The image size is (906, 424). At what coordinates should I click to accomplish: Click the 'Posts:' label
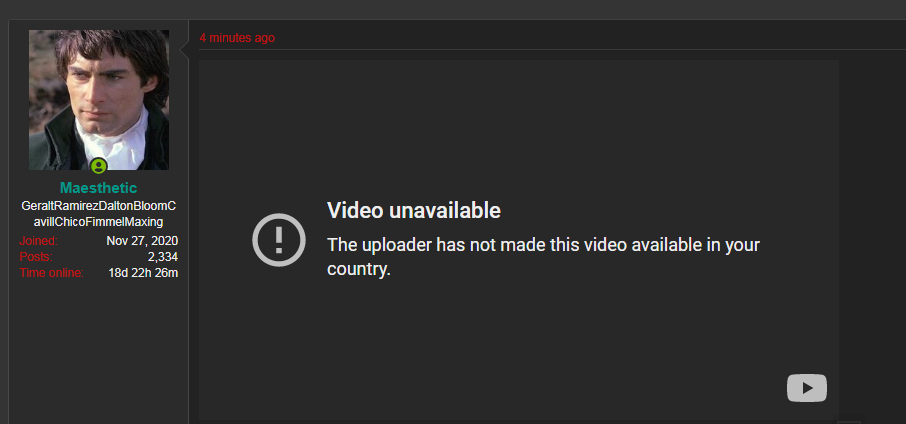point(36,257)
